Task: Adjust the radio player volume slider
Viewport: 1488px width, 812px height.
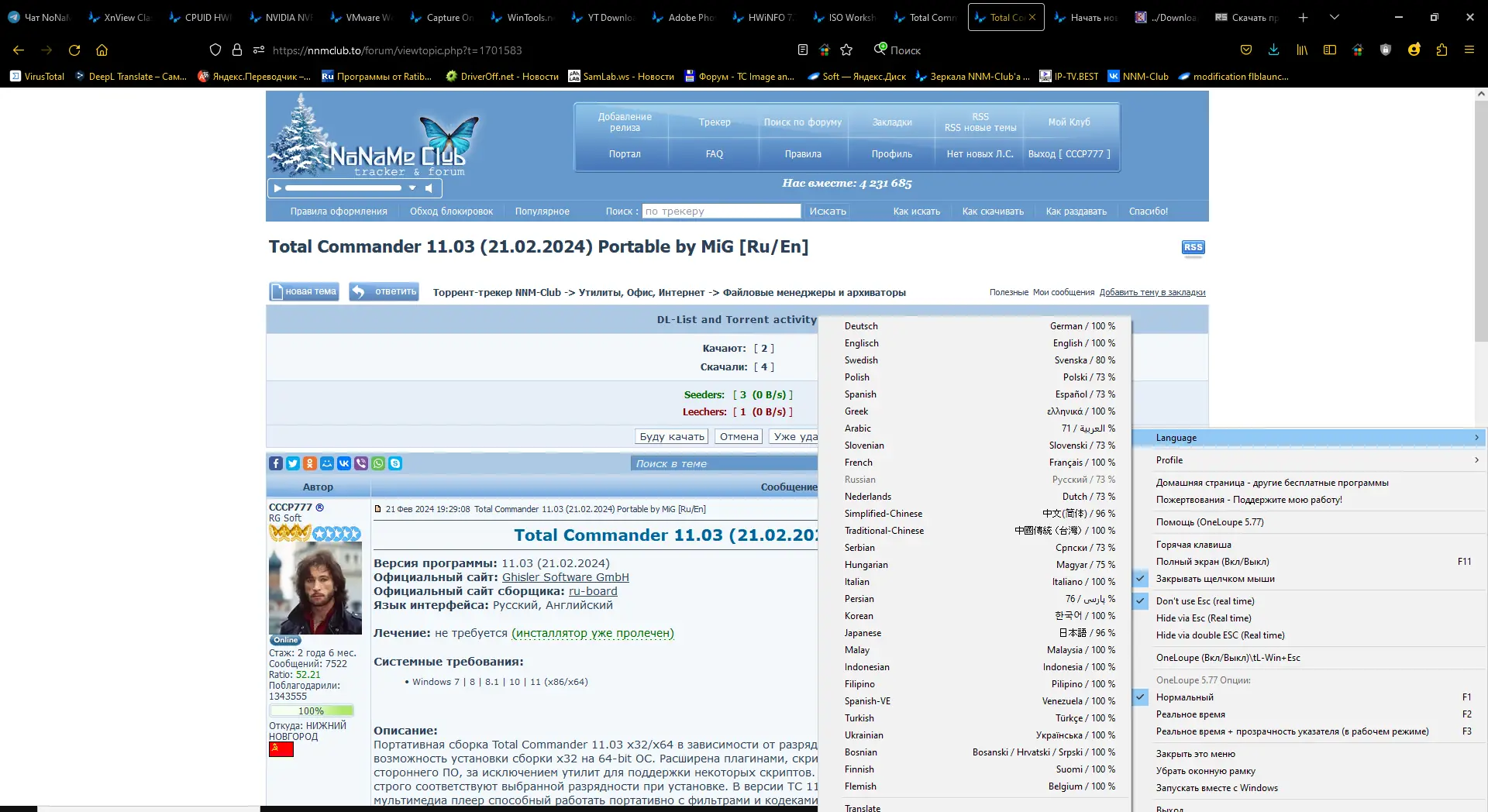Action: pos(343,188)
